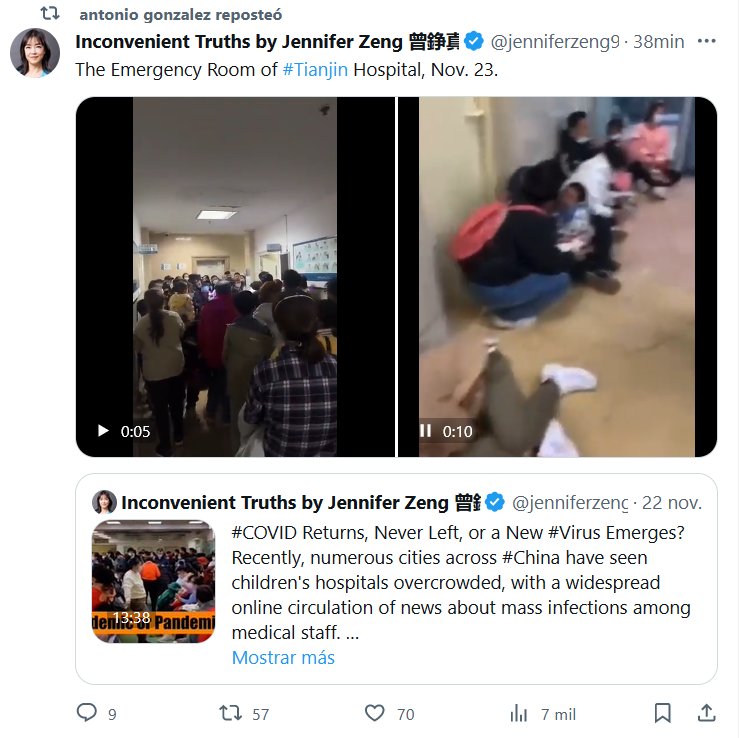Click small avatar in quoted tweet
Screen dimensions: 740x738
[104, 502]
